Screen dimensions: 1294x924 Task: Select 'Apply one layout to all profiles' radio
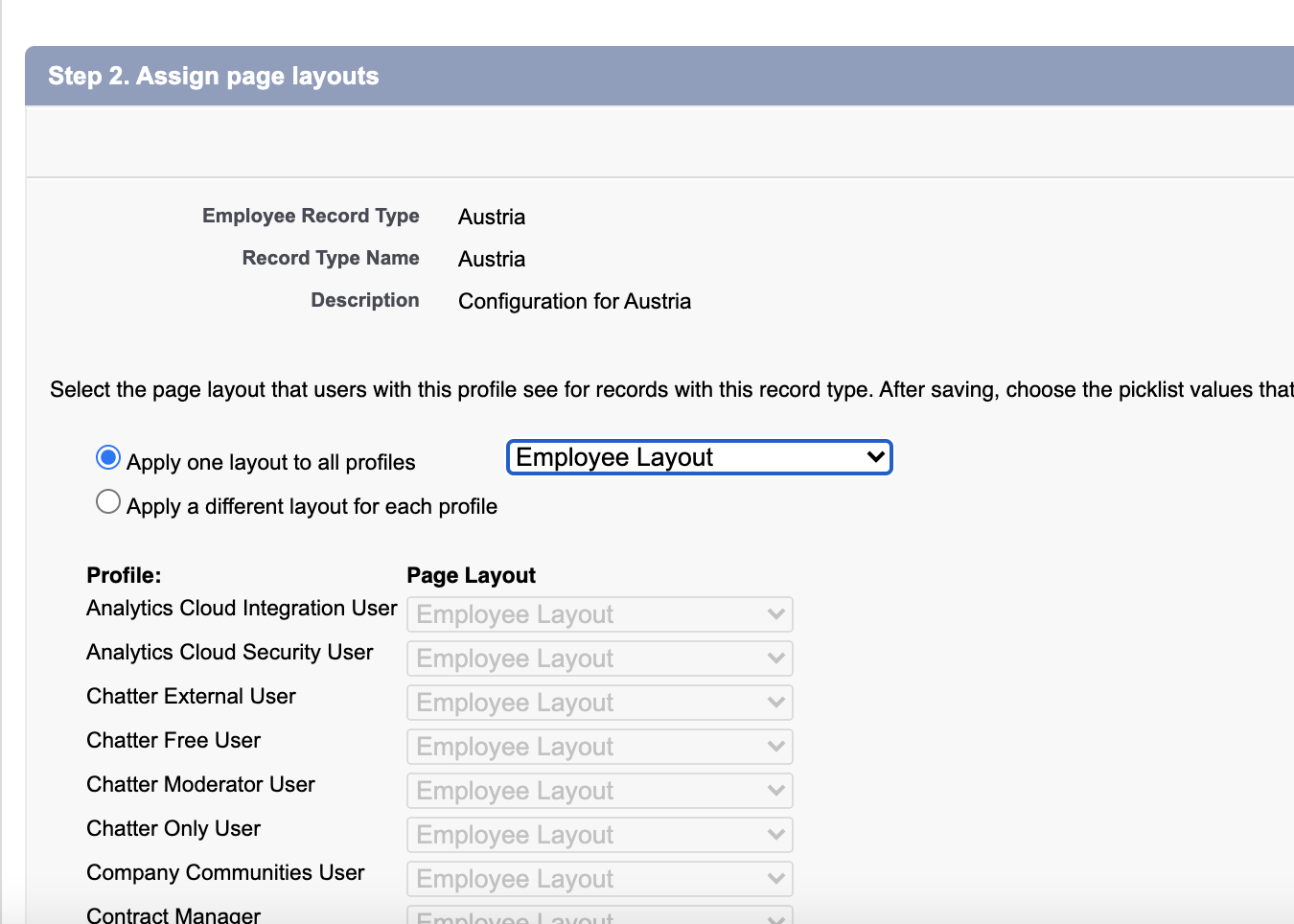(x=108, y=458)
